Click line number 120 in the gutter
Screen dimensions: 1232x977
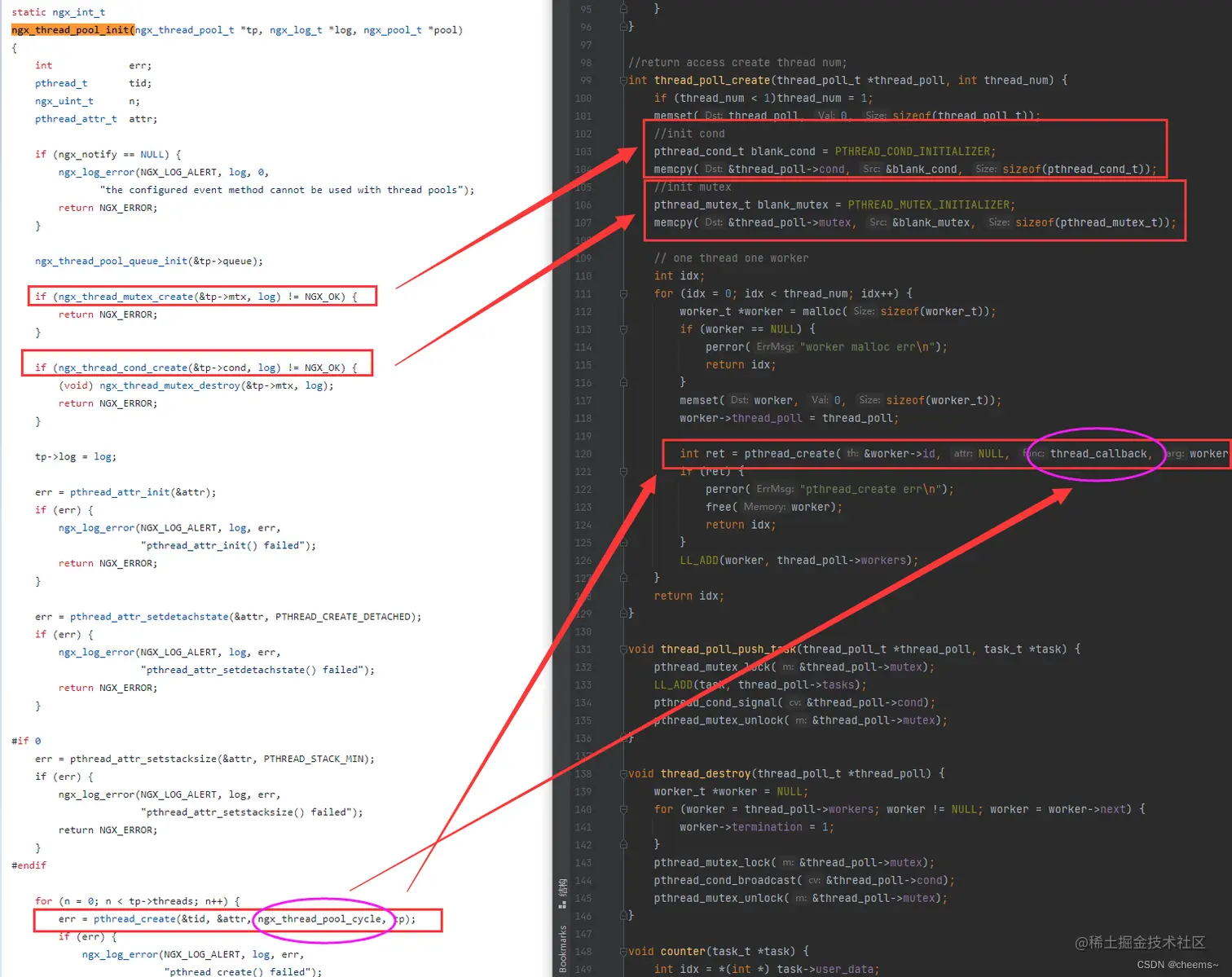coord(583,454)
